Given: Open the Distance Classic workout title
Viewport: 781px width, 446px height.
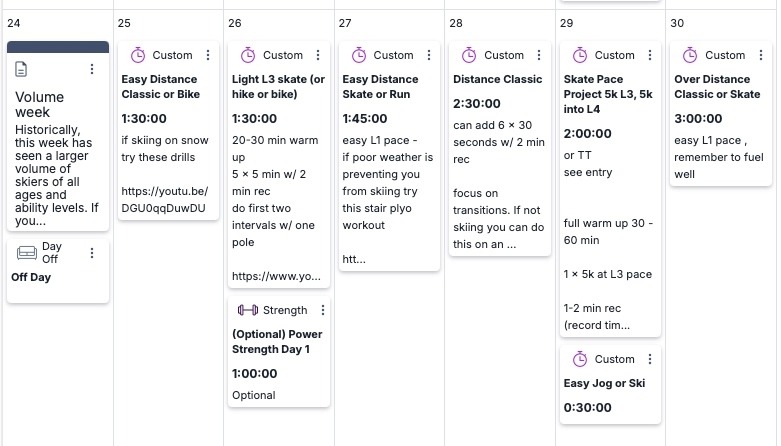Looking at the screenshot, I should [498, 79].
